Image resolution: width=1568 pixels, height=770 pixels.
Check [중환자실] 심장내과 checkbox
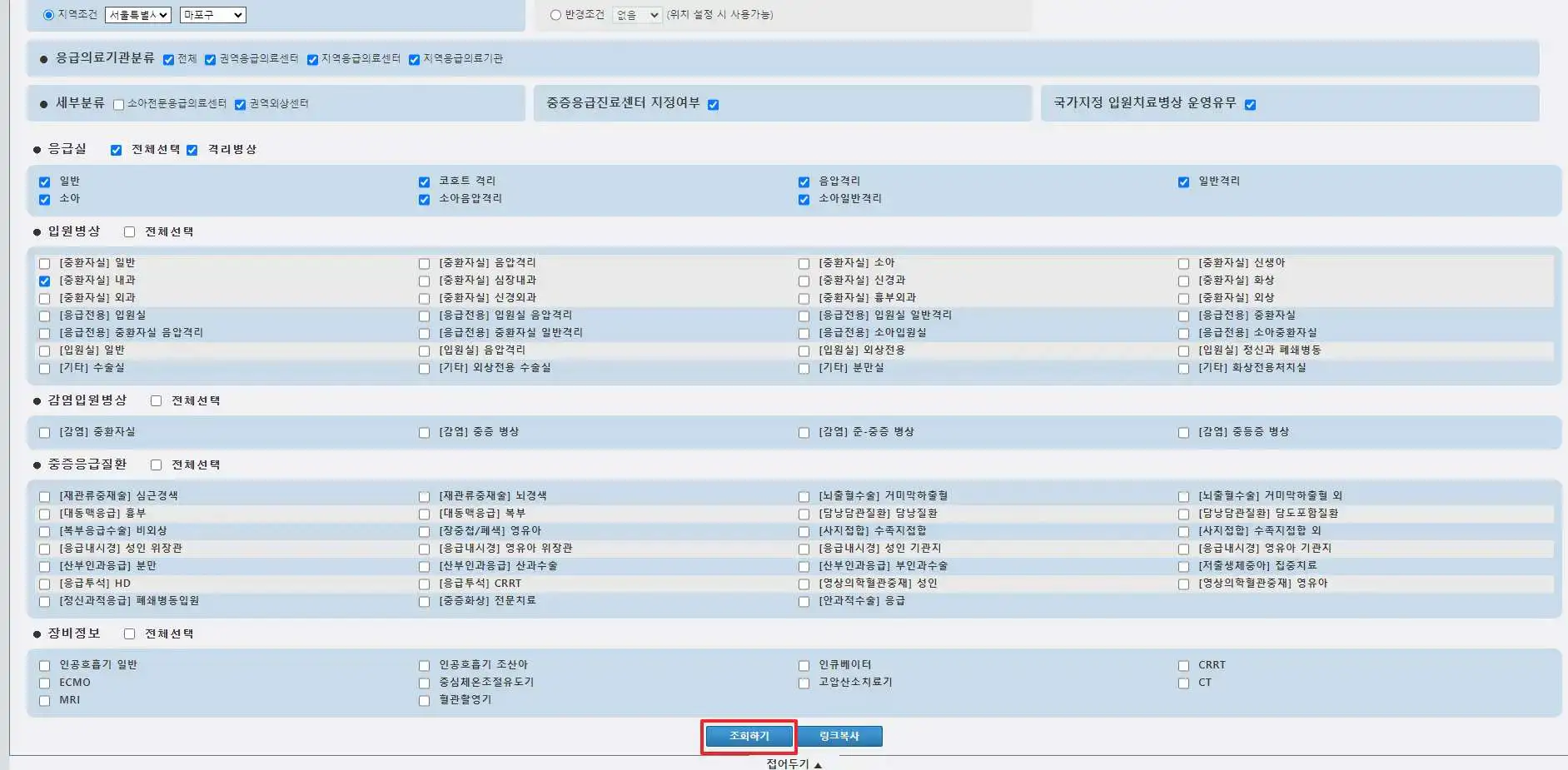click(x=424, y=281)
